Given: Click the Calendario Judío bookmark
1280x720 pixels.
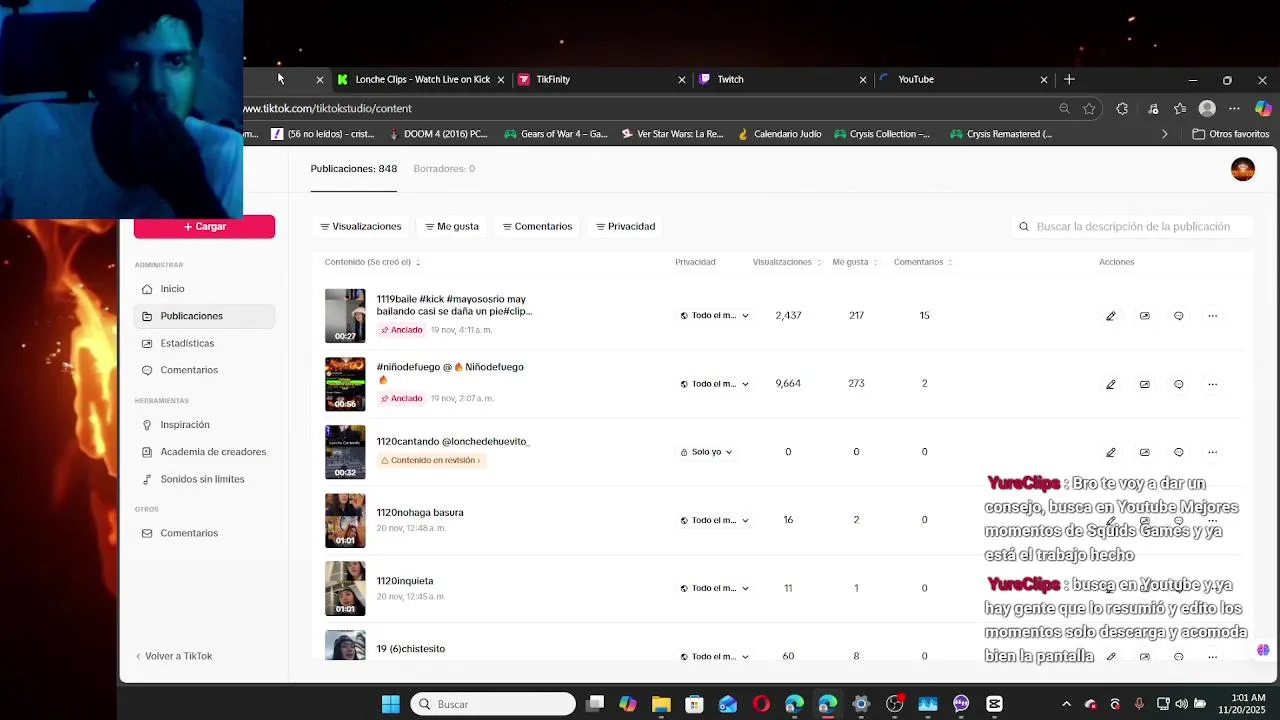Looking at the screenshot, I should [778, 134].
